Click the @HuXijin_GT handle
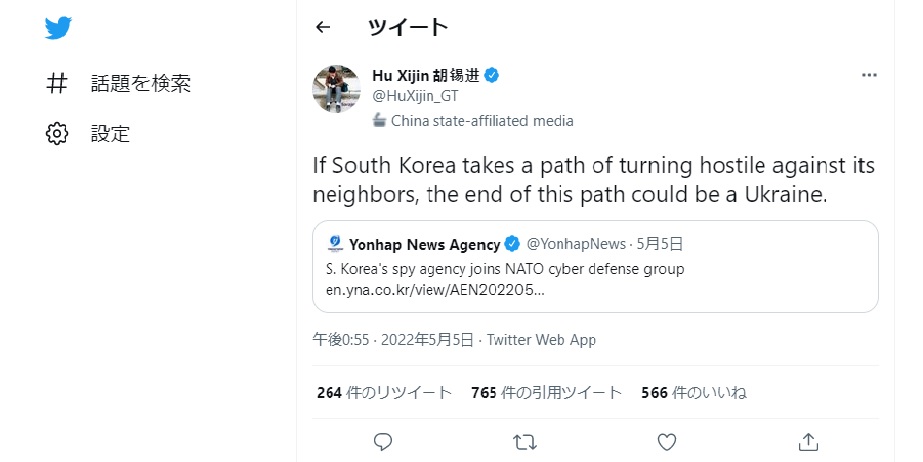Screen dimensions: 923x462 pos(414,97)
